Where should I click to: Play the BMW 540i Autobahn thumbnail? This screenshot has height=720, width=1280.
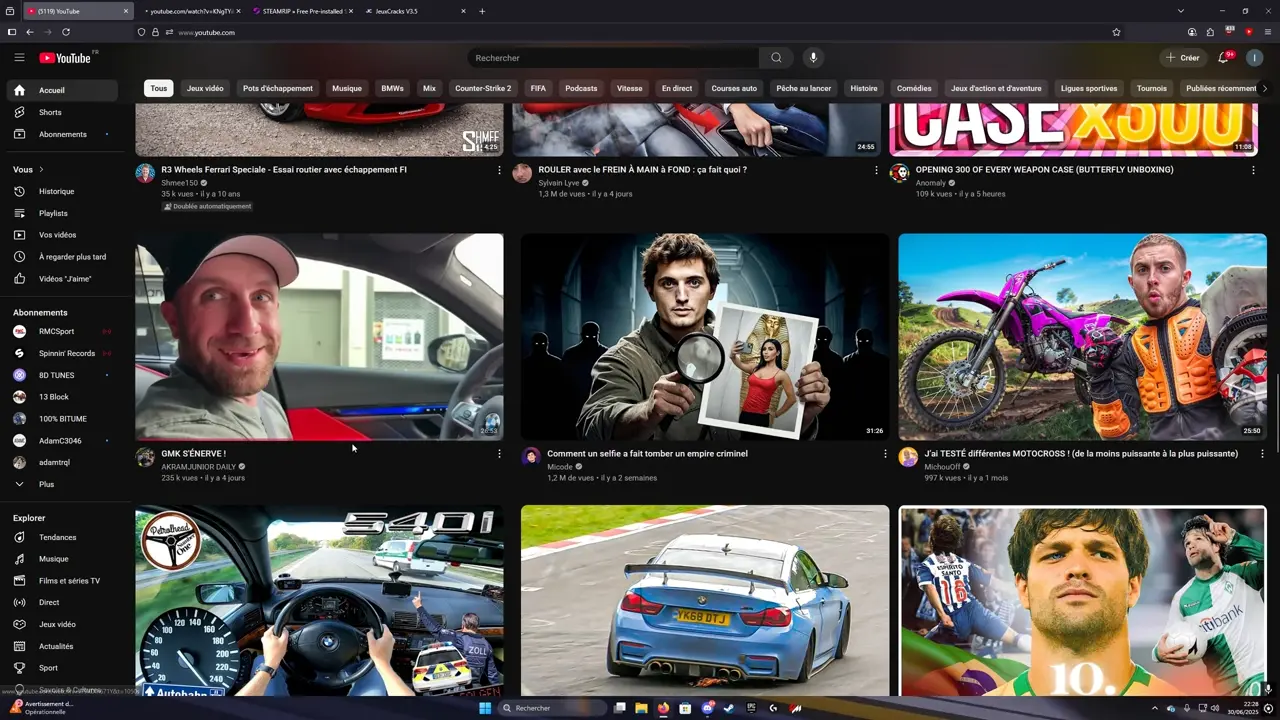point(319,600)
